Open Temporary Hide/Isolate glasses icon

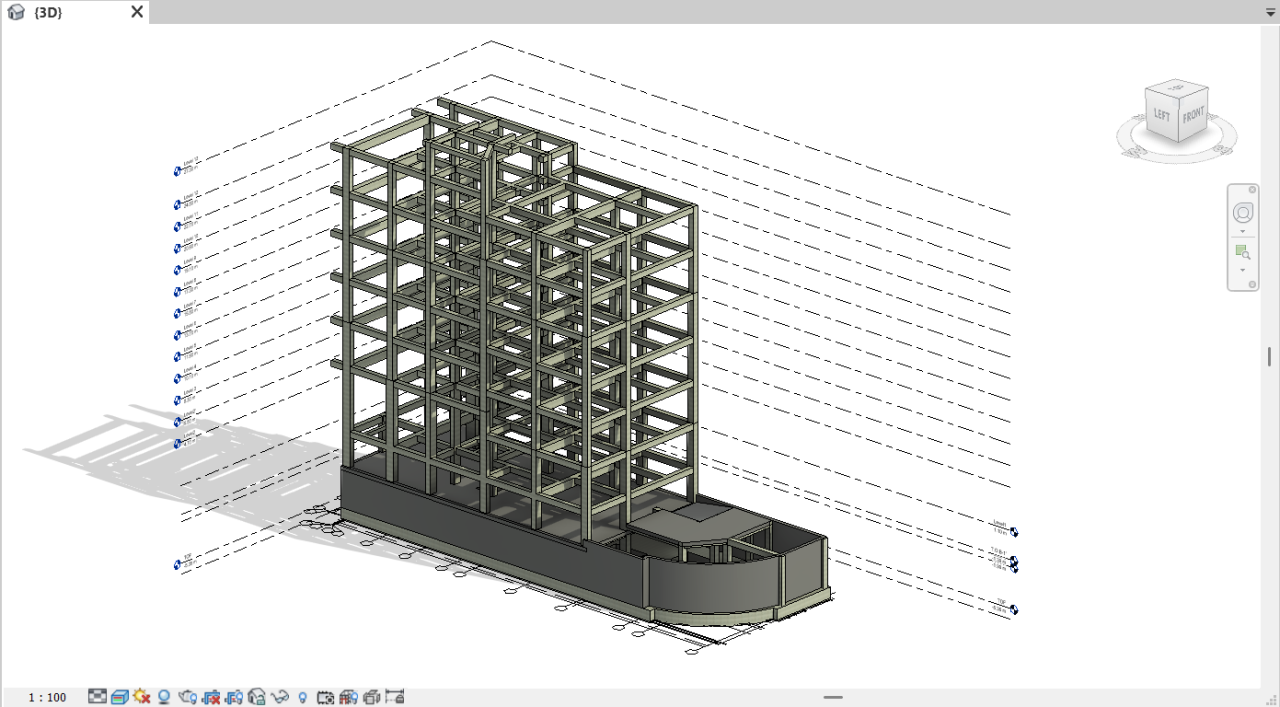click(280, 697)
